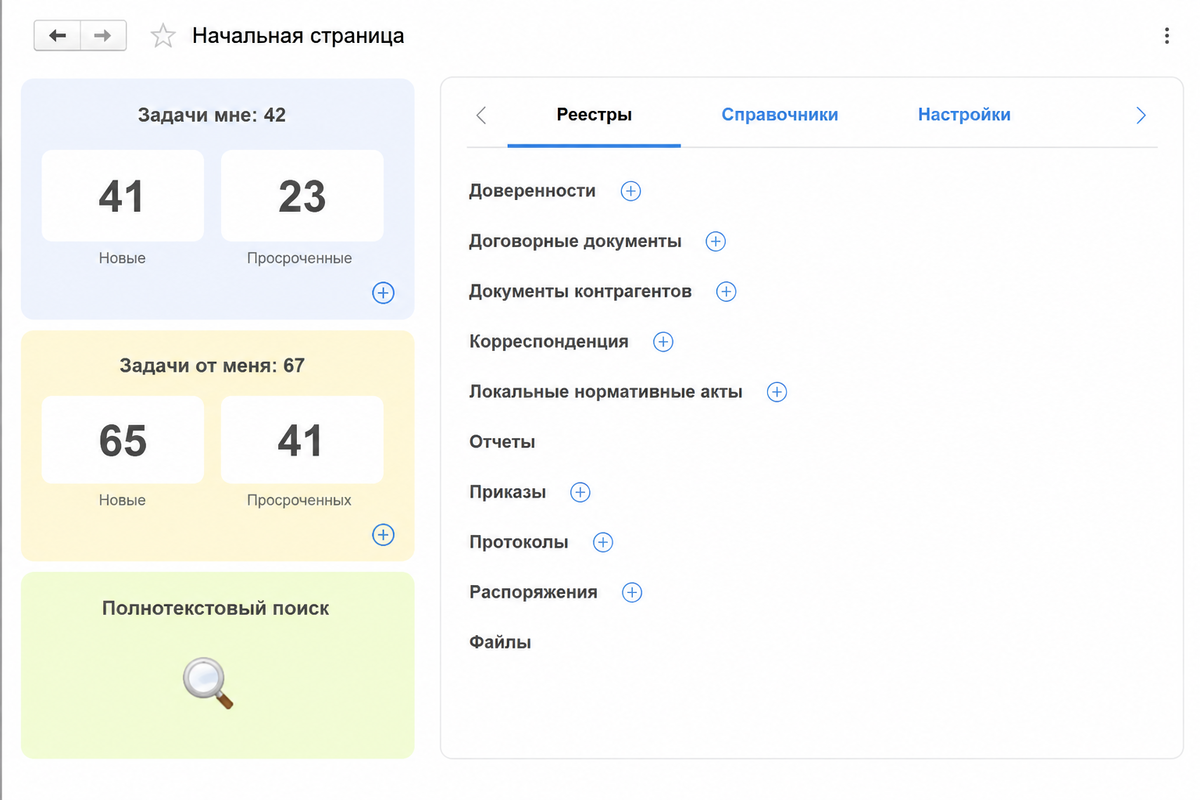Open the Корреспонденция registry
This screenshot has height=800, width=1200.
549,342
